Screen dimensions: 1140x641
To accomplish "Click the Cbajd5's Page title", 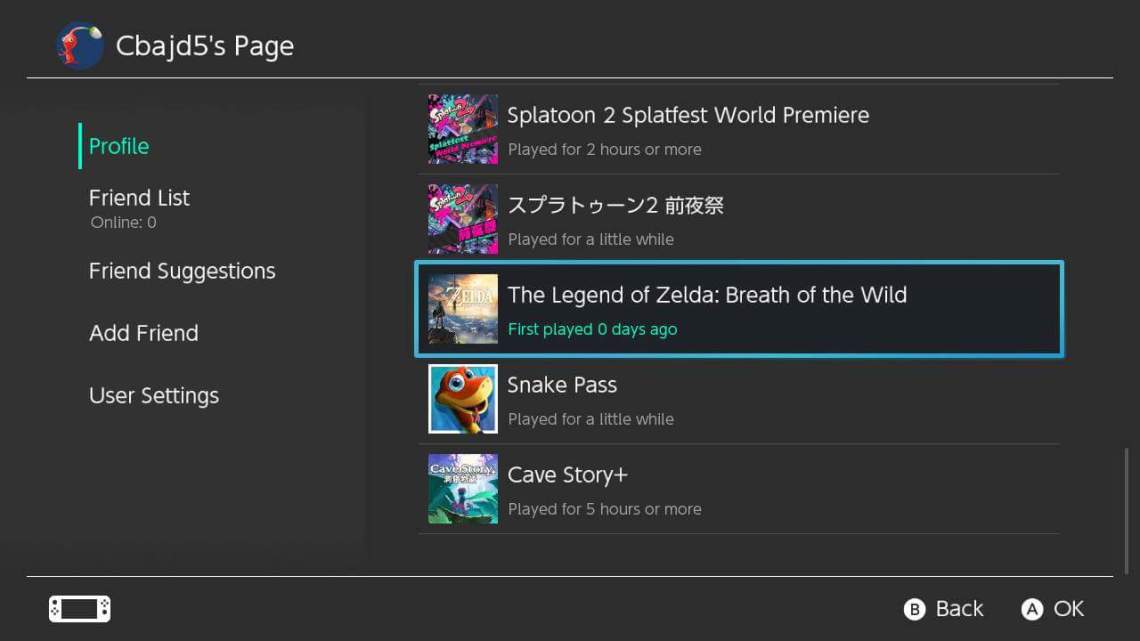I will (x=205, y=45).
